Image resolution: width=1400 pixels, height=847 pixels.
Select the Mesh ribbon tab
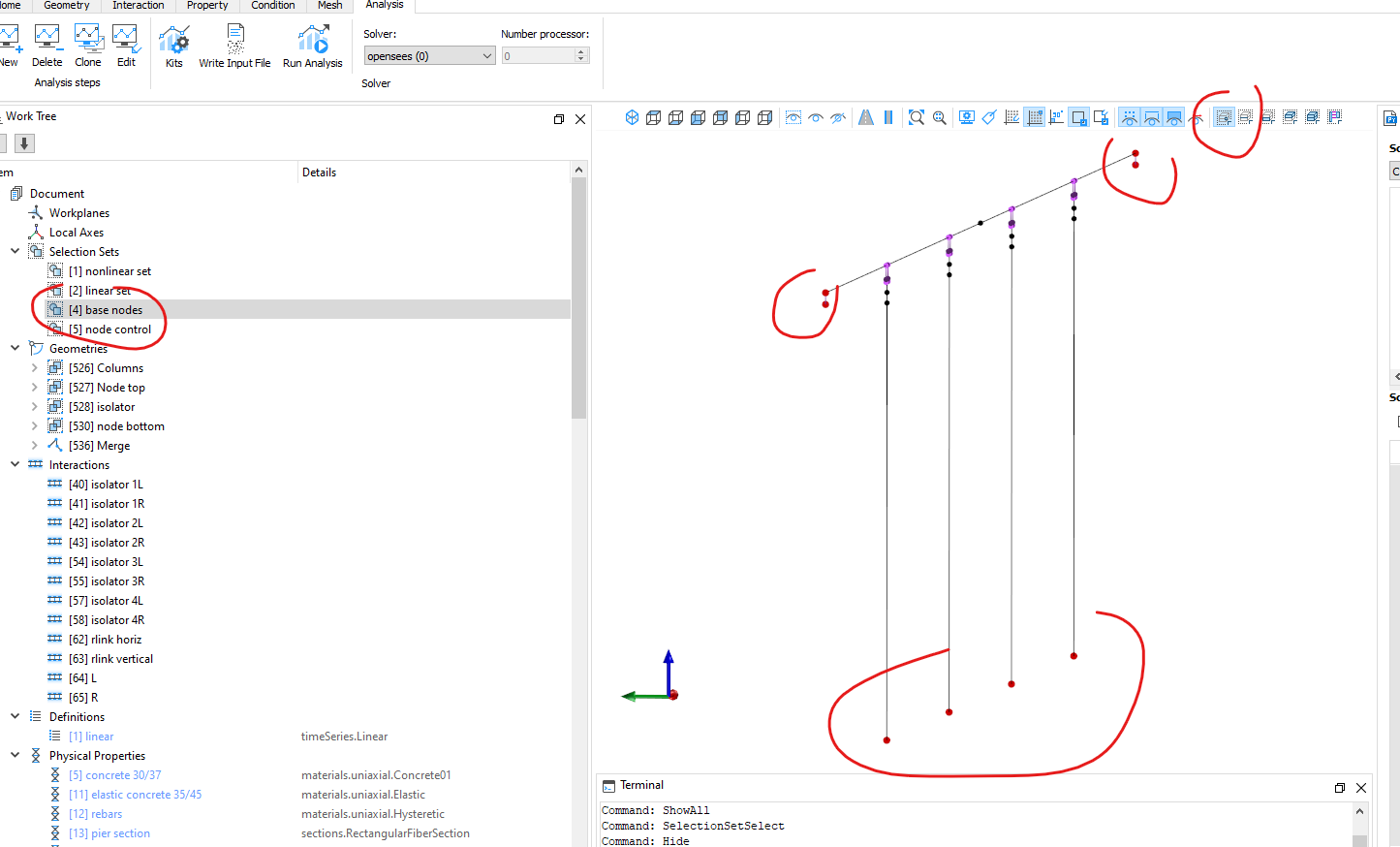[x=329, y=6]
